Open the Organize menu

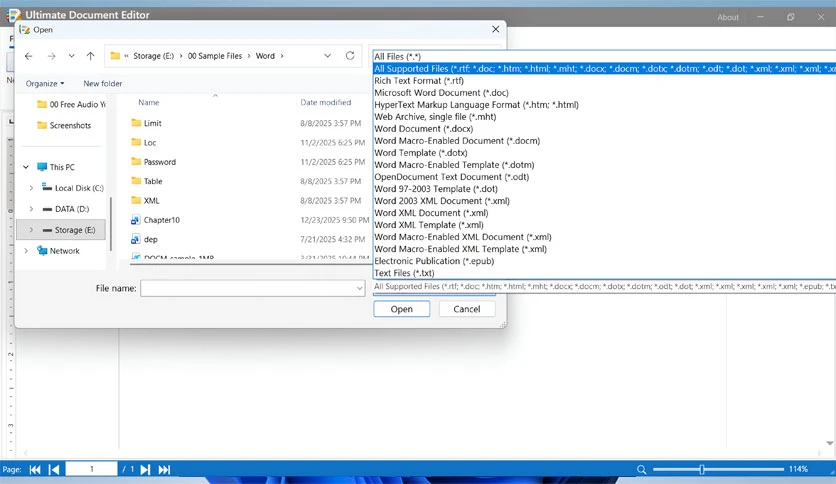click(45, 84)
